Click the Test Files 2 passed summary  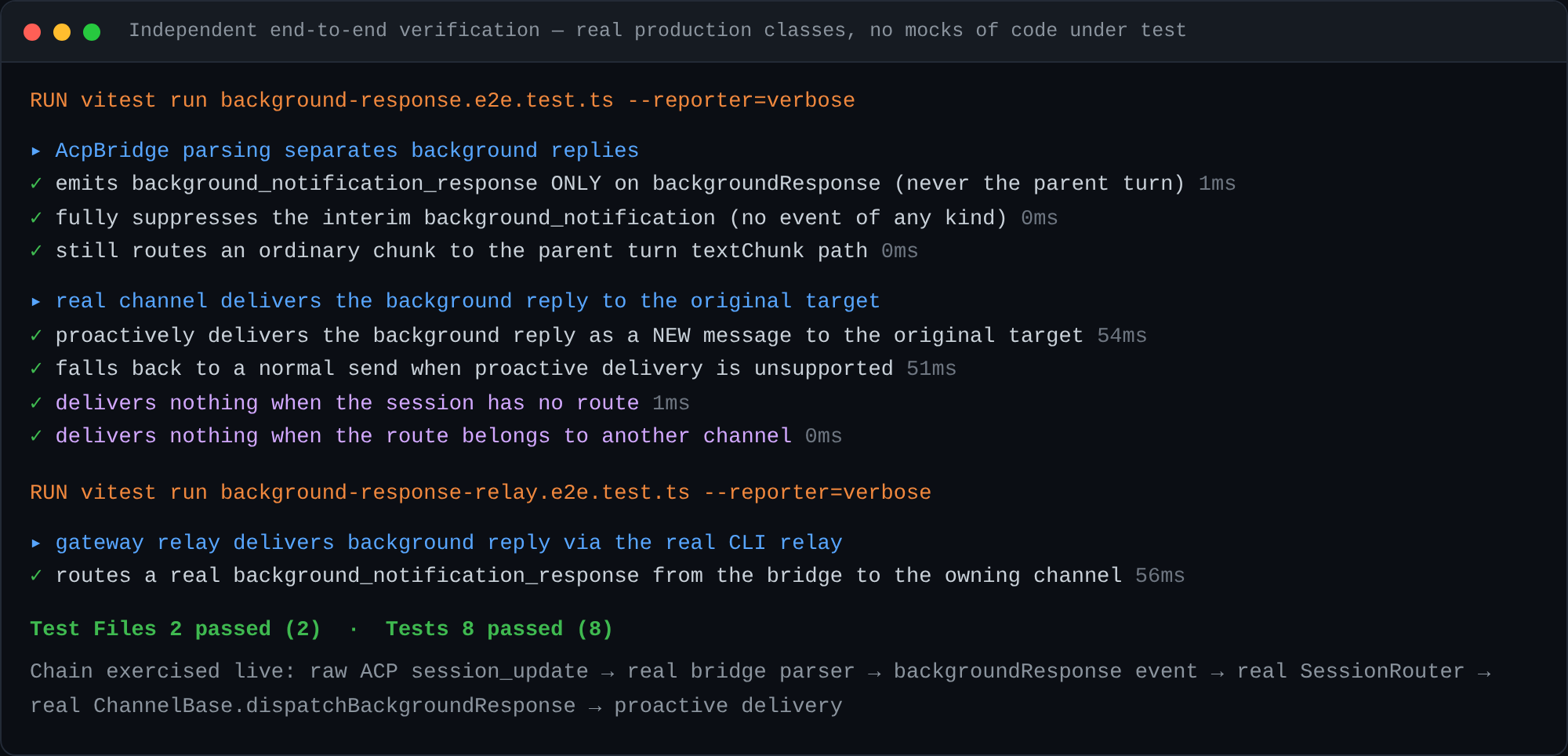pyautogui.click(x=176, y=629)
